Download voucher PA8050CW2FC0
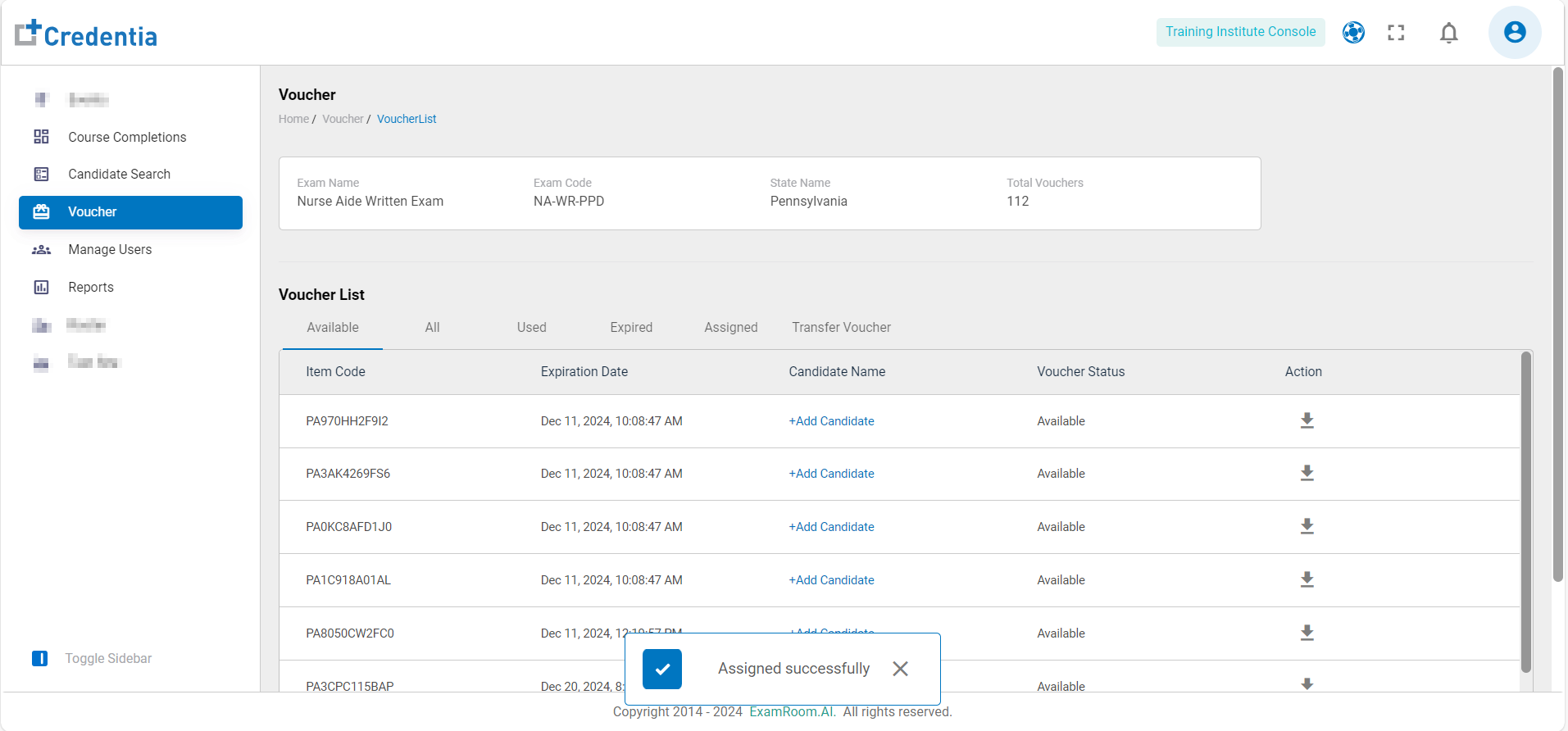Screen dimensions: 1568x731 (1307, 633)
